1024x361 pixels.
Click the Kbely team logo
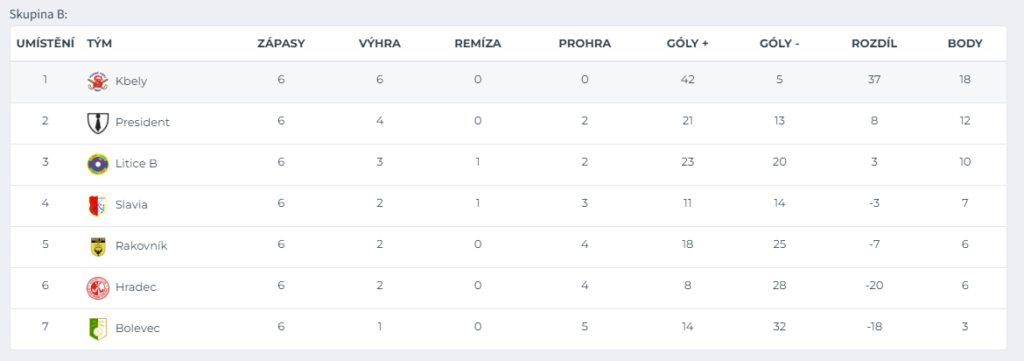click(97, 81)
